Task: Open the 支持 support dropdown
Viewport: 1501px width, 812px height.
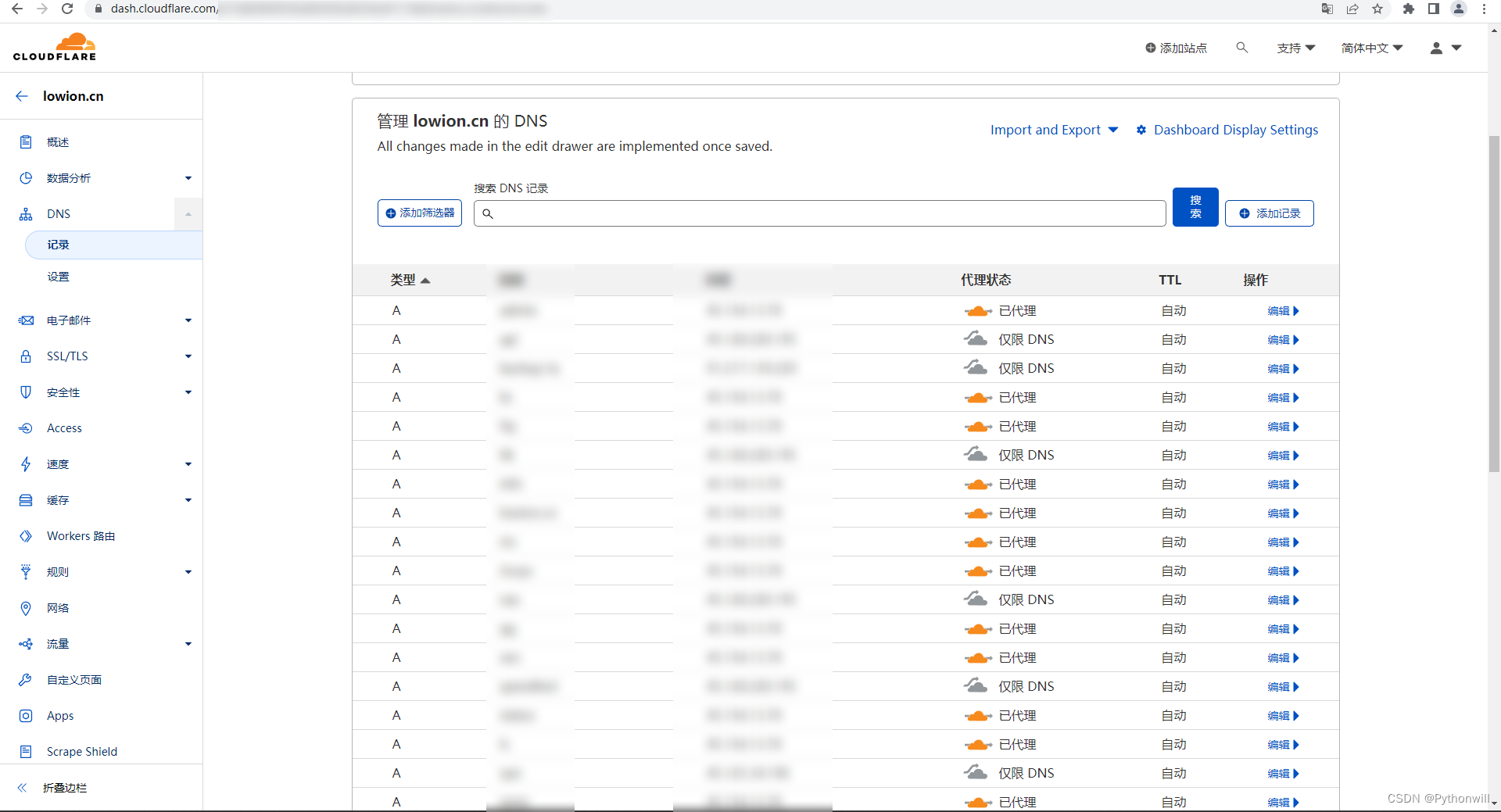Action: click(x=1295, y=48)
